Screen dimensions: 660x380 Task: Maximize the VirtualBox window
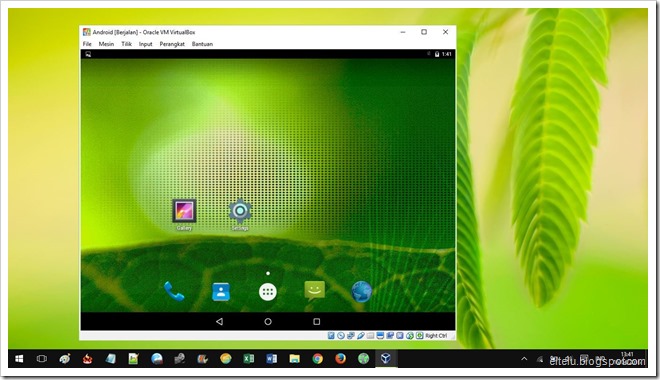424,32
